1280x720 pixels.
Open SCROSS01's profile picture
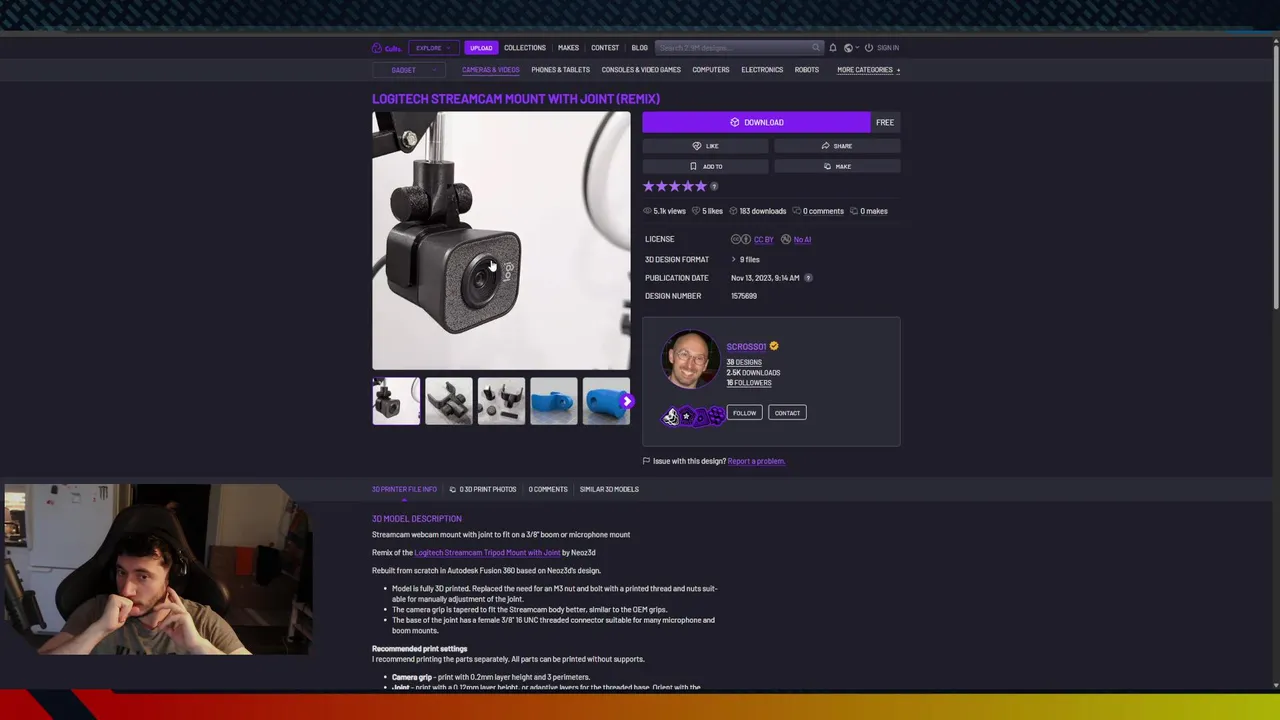[x=690, y=360]
